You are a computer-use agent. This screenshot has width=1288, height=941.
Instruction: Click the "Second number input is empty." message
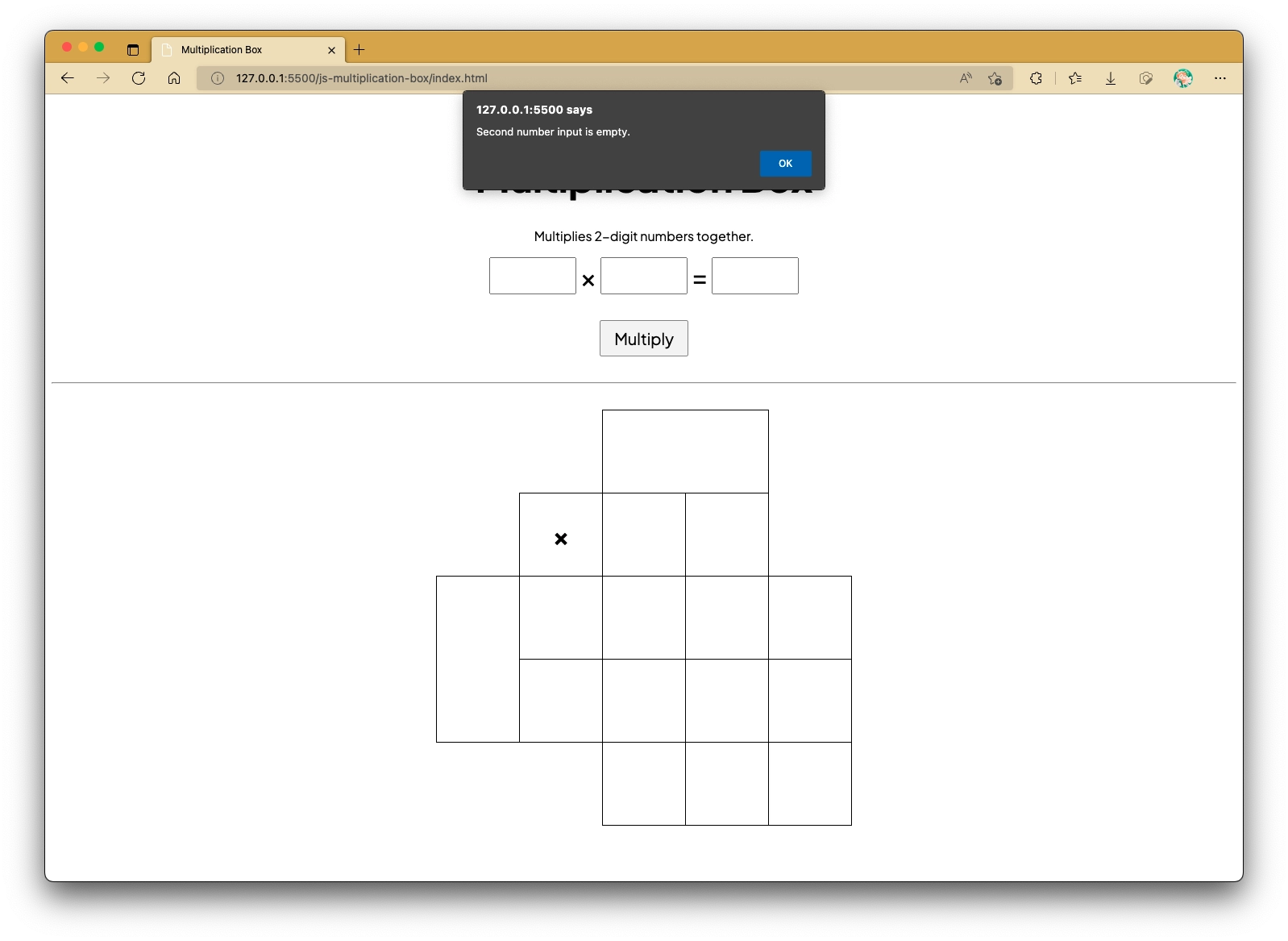point(553,131)
